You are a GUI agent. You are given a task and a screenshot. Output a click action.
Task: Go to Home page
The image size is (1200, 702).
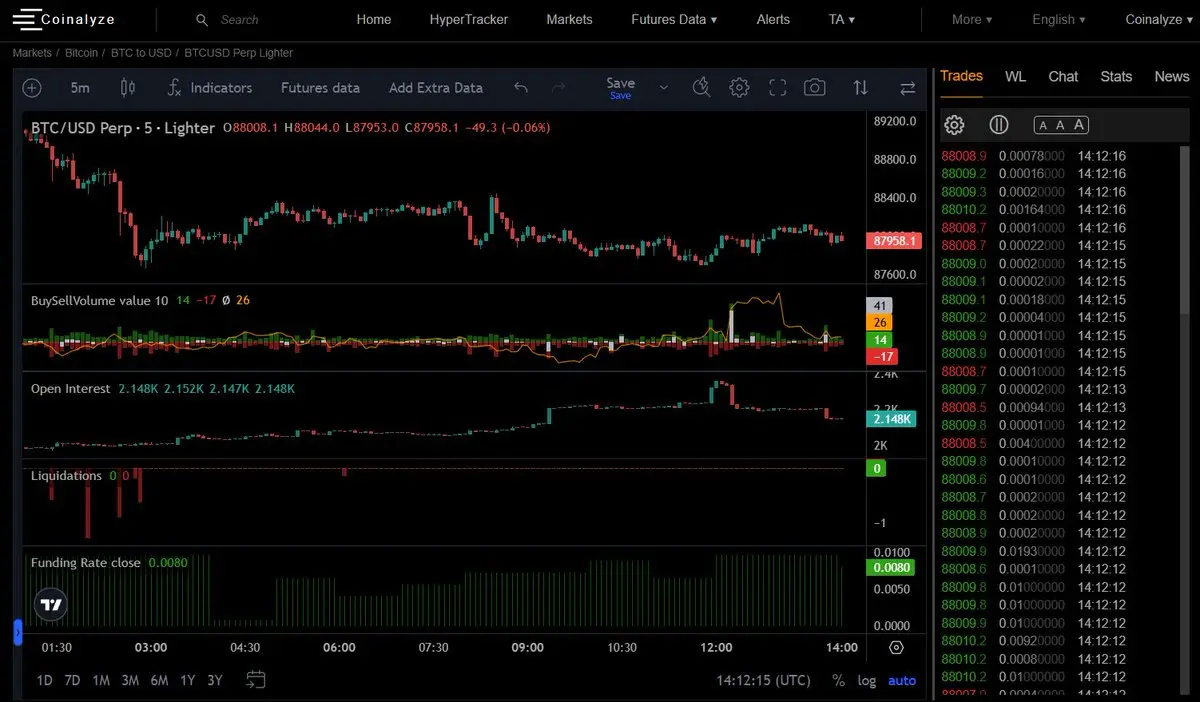[x=374, y=19]
